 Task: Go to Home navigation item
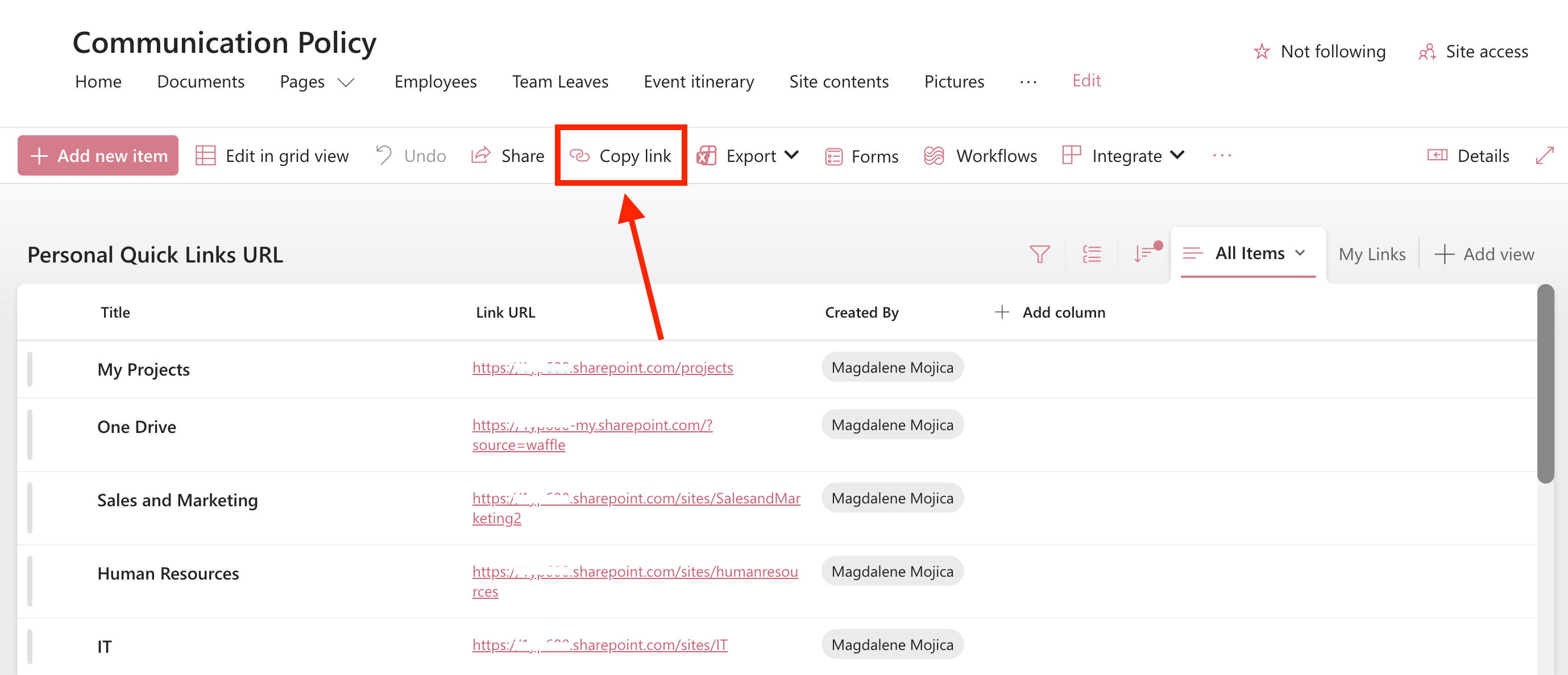(x=98, y=81)
